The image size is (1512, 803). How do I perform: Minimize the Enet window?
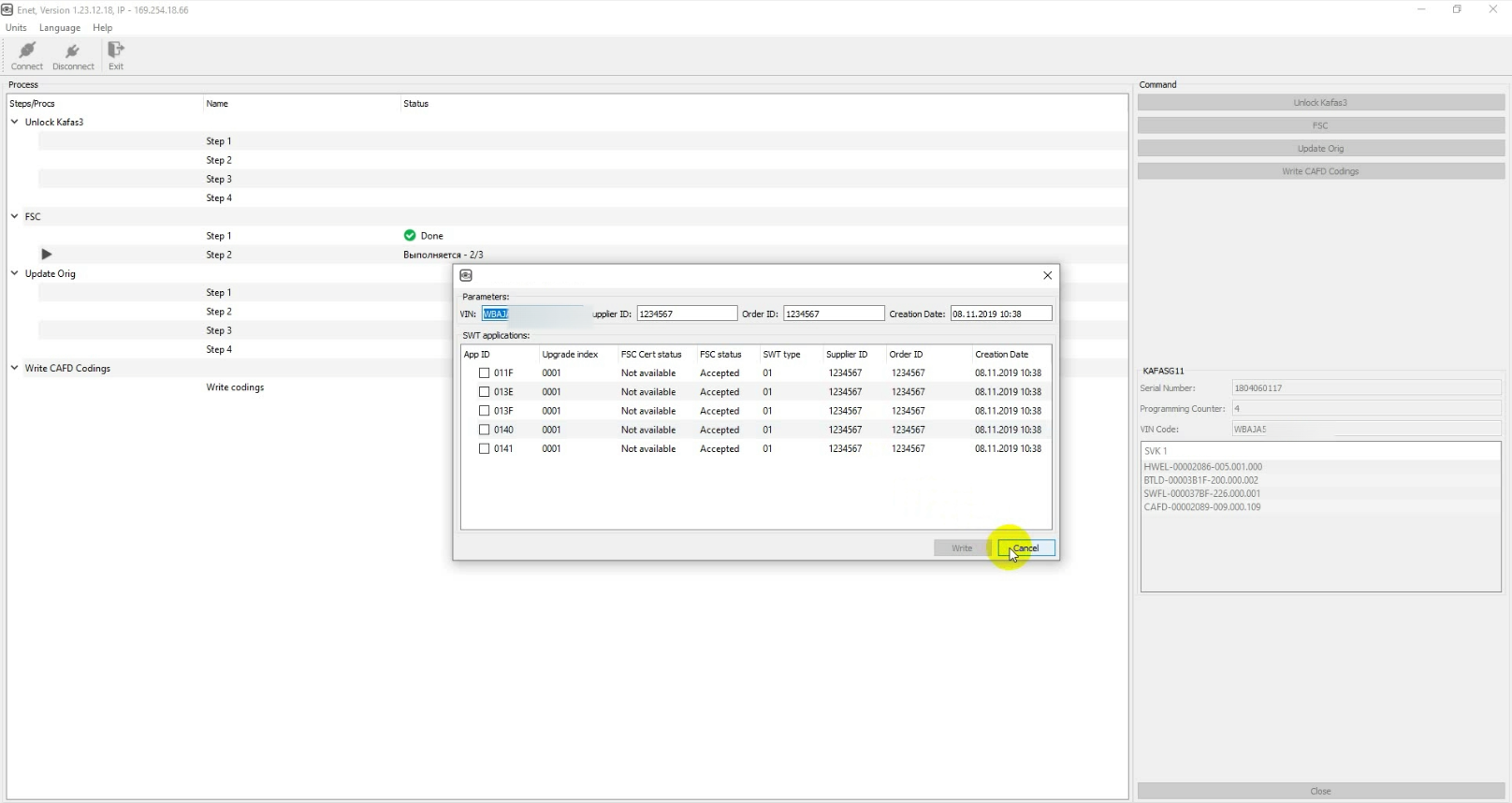pos(1421,9)
